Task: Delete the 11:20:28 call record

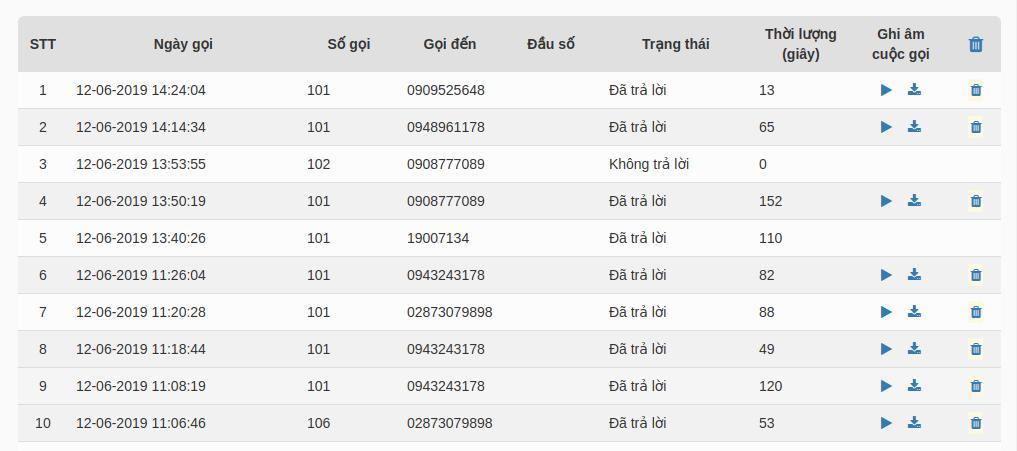Action: [975, 312]
